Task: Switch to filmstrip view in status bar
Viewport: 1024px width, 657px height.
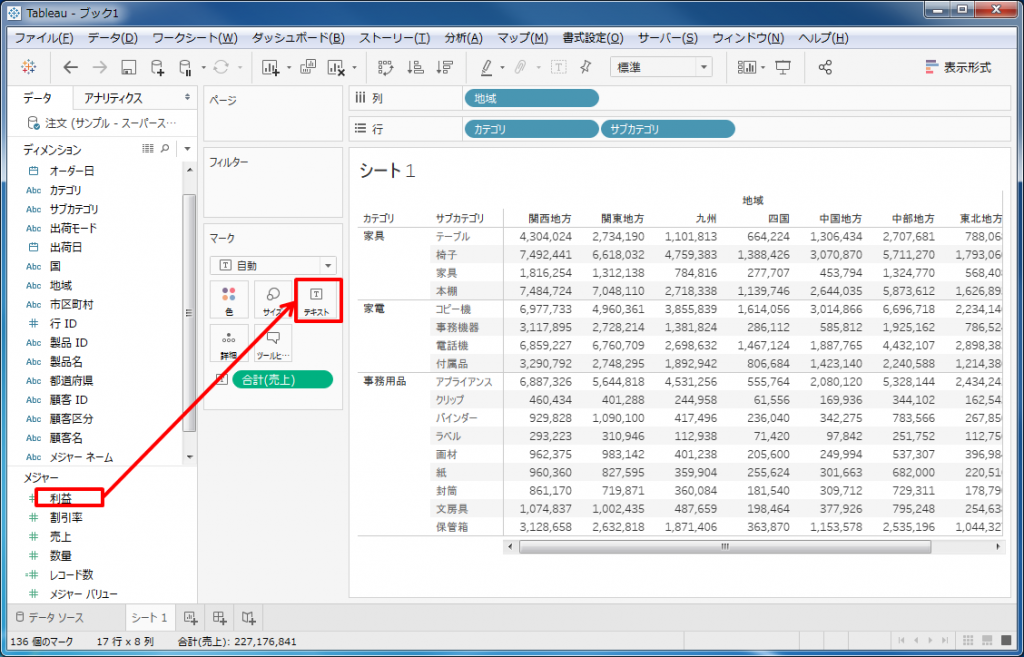Action: (986, 641)
